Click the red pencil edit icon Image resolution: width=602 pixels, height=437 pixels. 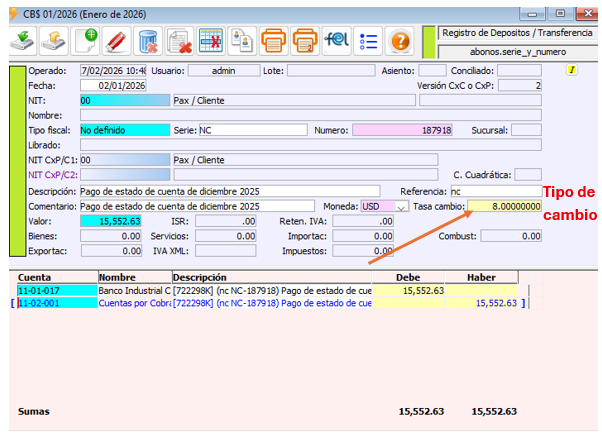click(x=118, y=41)
